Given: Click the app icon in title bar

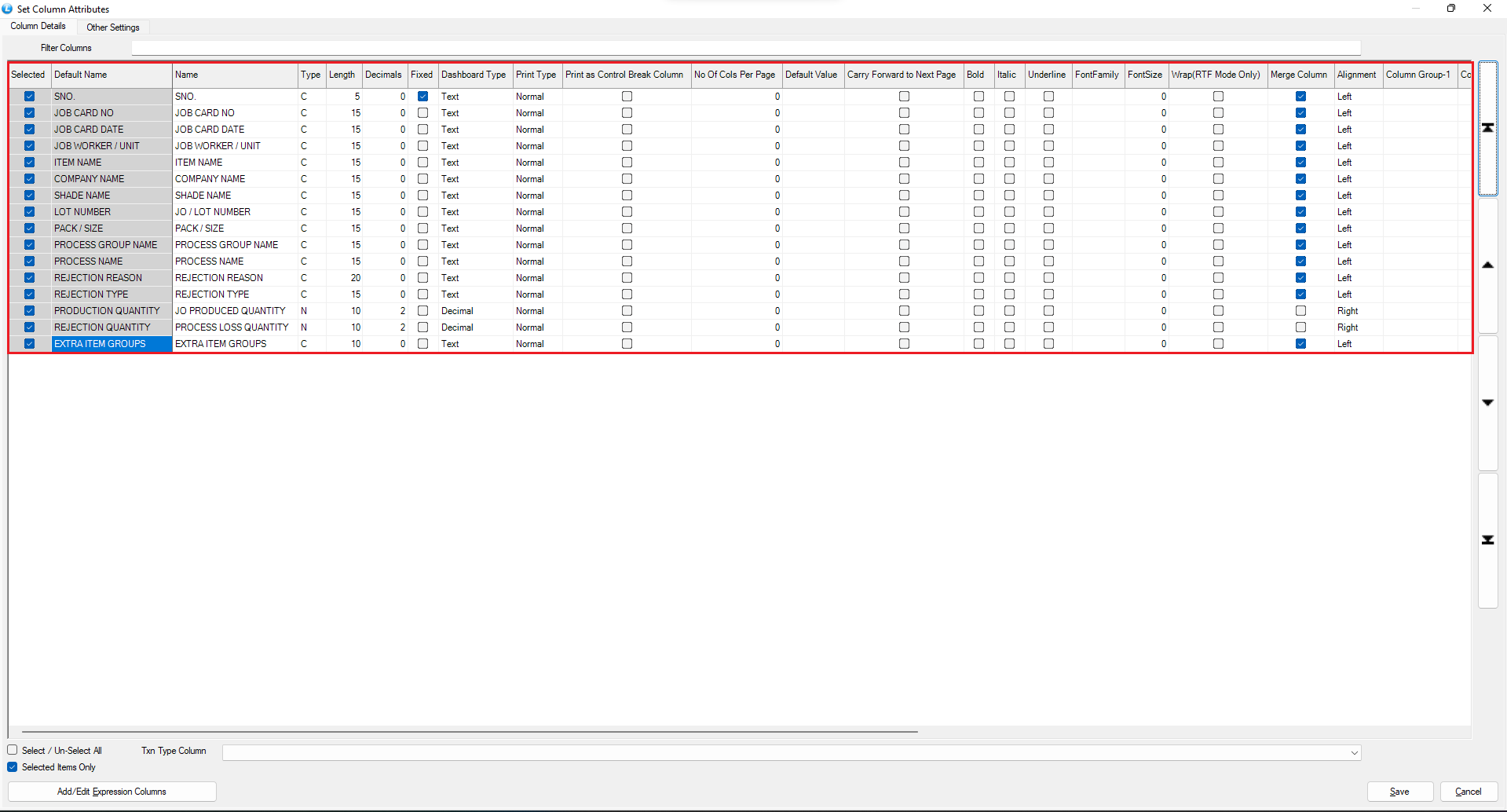Looking at the screenshot, I should (7, 9).
